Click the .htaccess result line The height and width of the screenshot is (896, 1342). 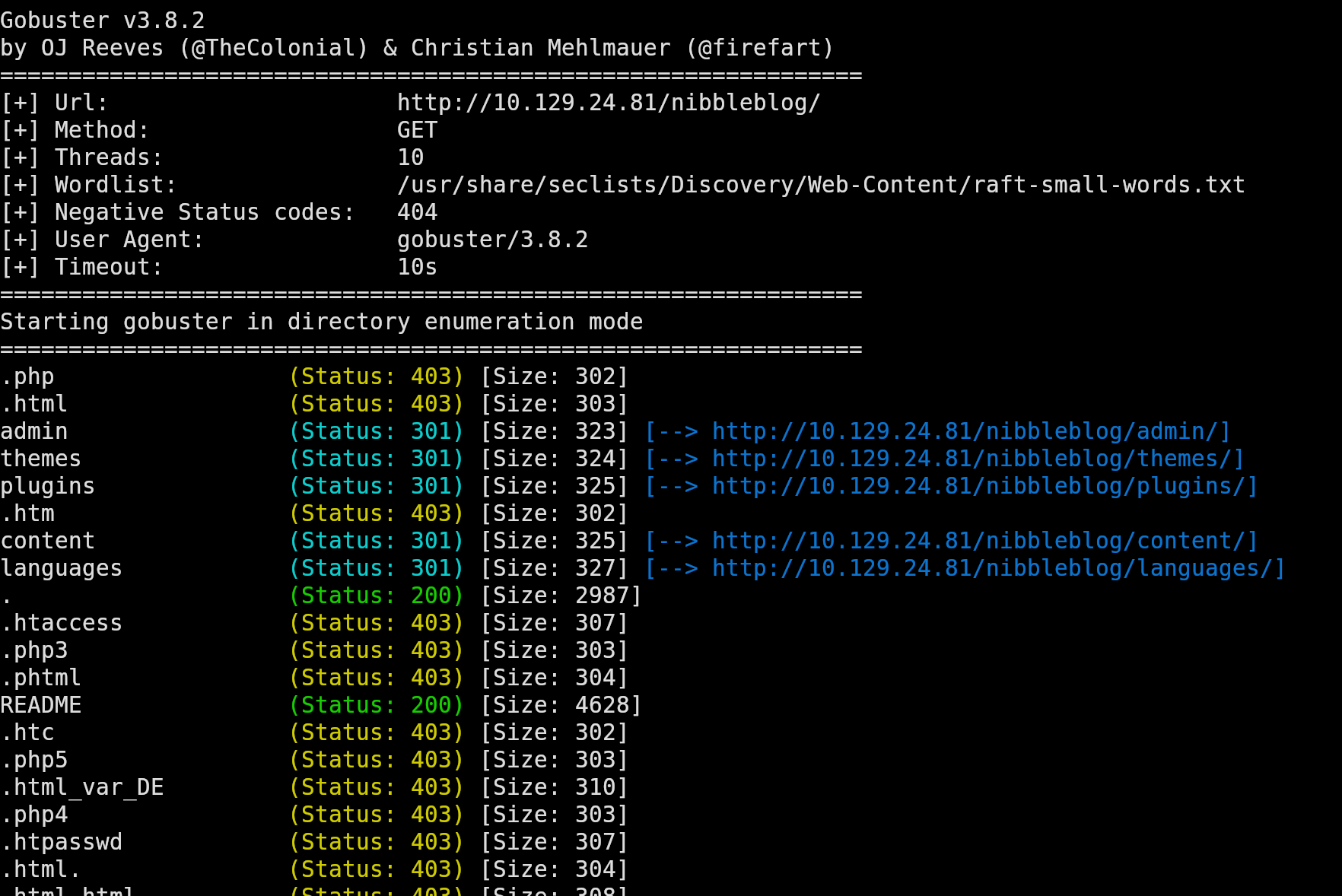coord(61,622)
